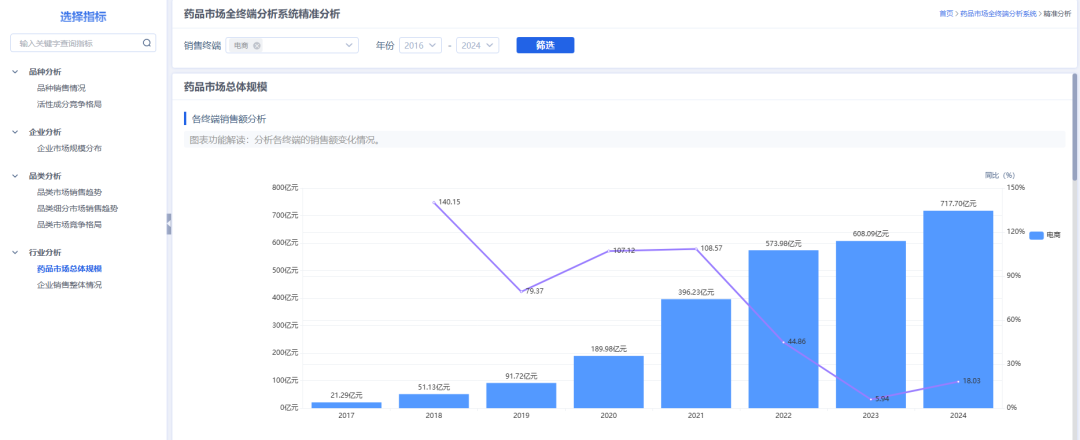Click the 各终端销售额分析 section title
This screenshot has height=440, width=1080.
tap(229, 119)
